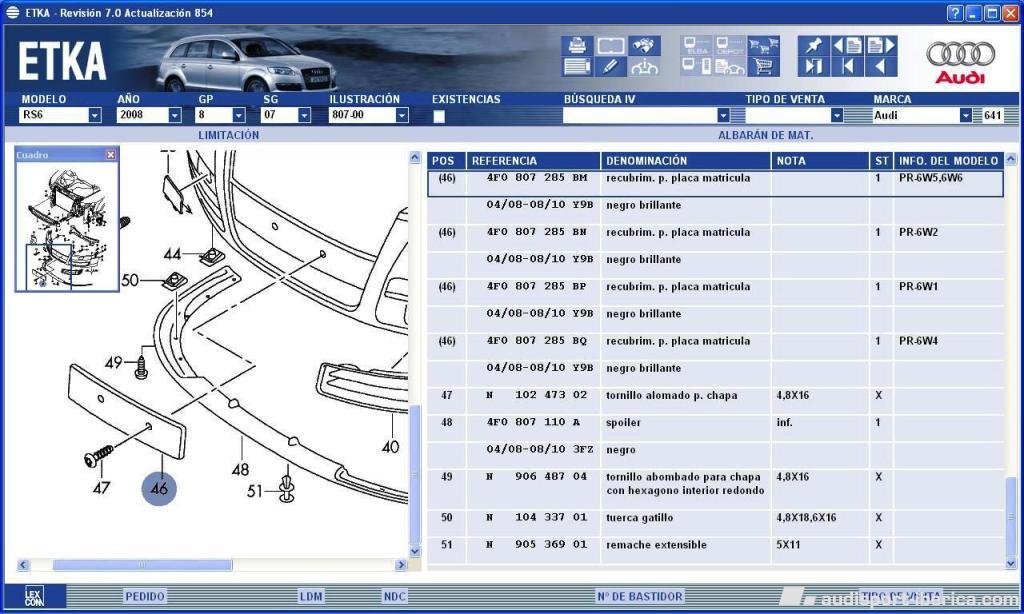Jump to first item arrow icon
Viewport: 1024px width, 614px height.
pos(848,66)
